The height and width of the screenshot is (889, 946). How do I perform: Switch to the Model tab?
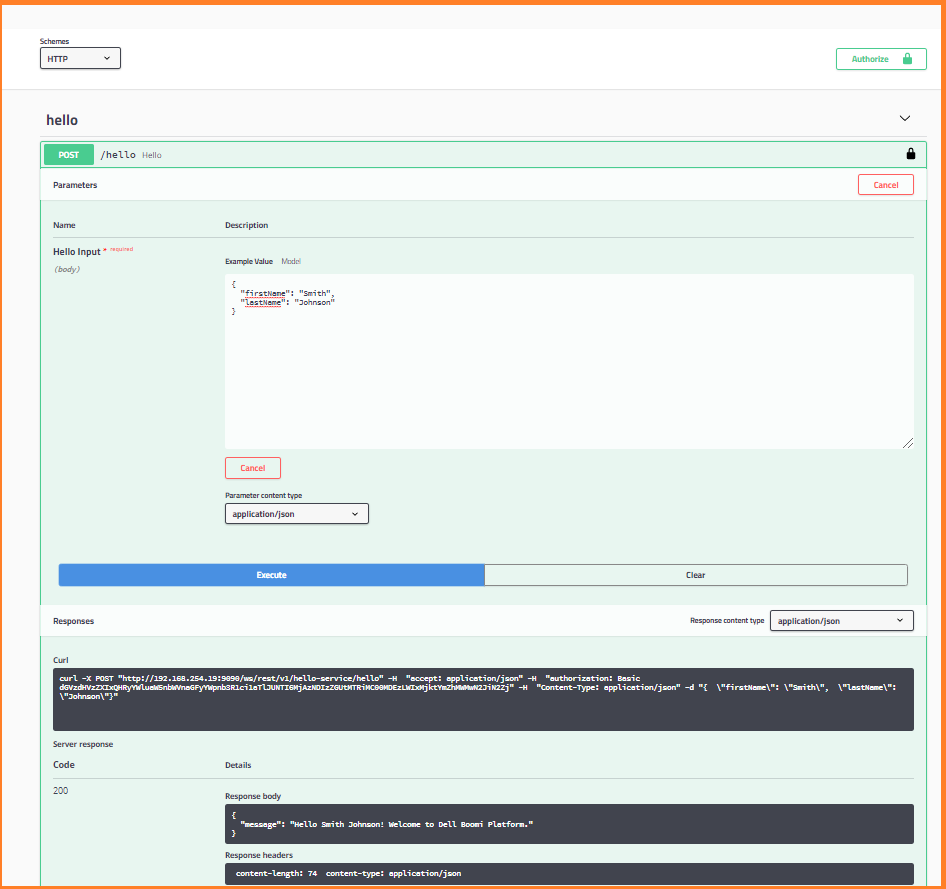pyautogui.click(x=291, y=261)
